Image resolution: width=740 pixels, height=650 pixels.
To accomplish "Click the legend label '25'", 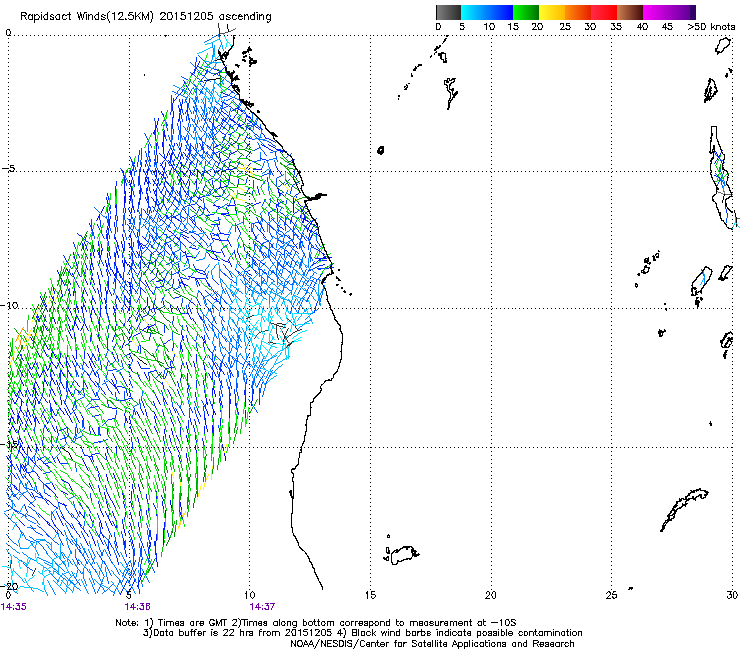I will coord(565,27).
